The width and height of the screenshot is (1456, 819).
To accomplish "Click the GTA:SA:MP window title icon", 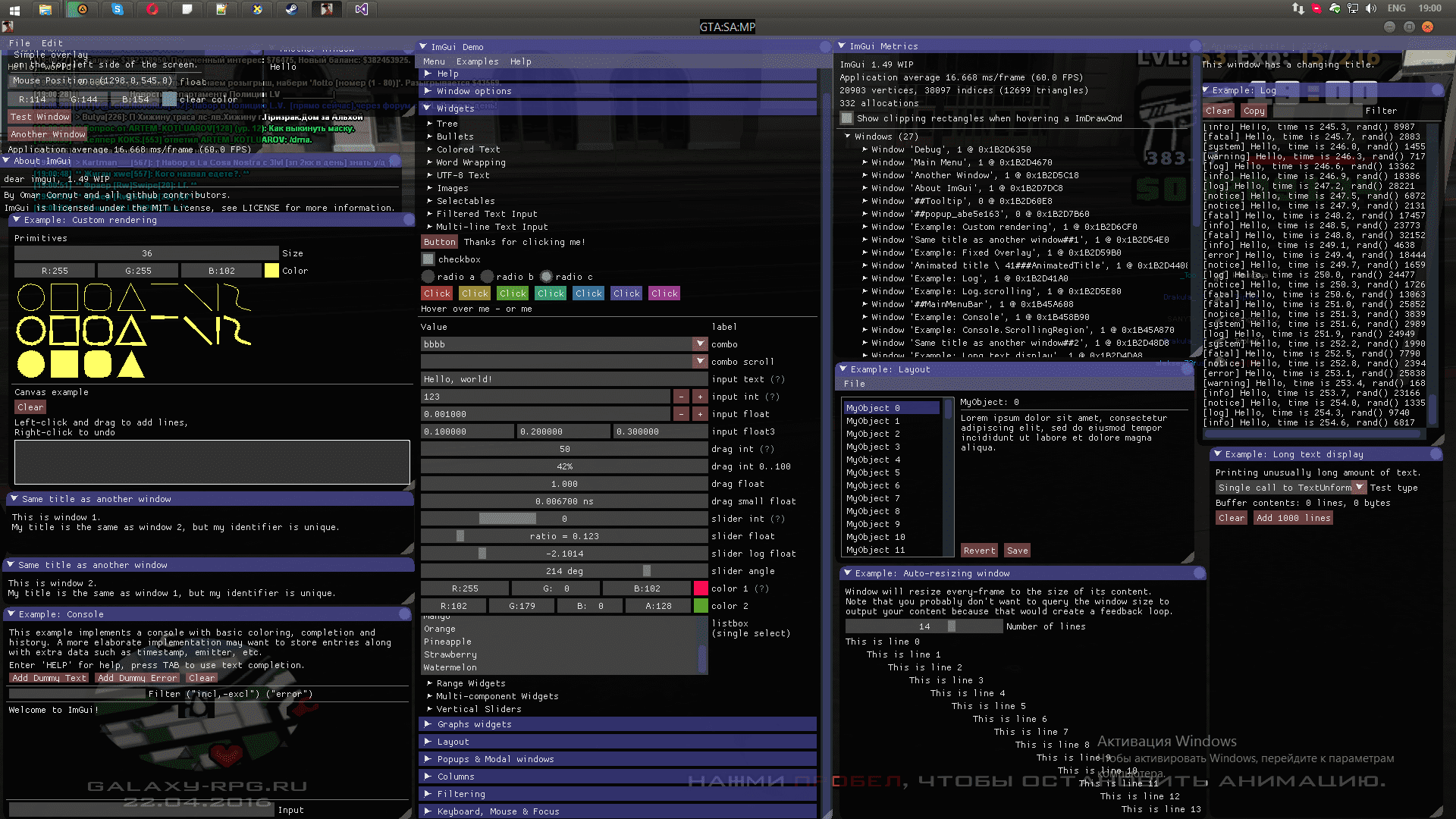I will click(x=8, y=27).
